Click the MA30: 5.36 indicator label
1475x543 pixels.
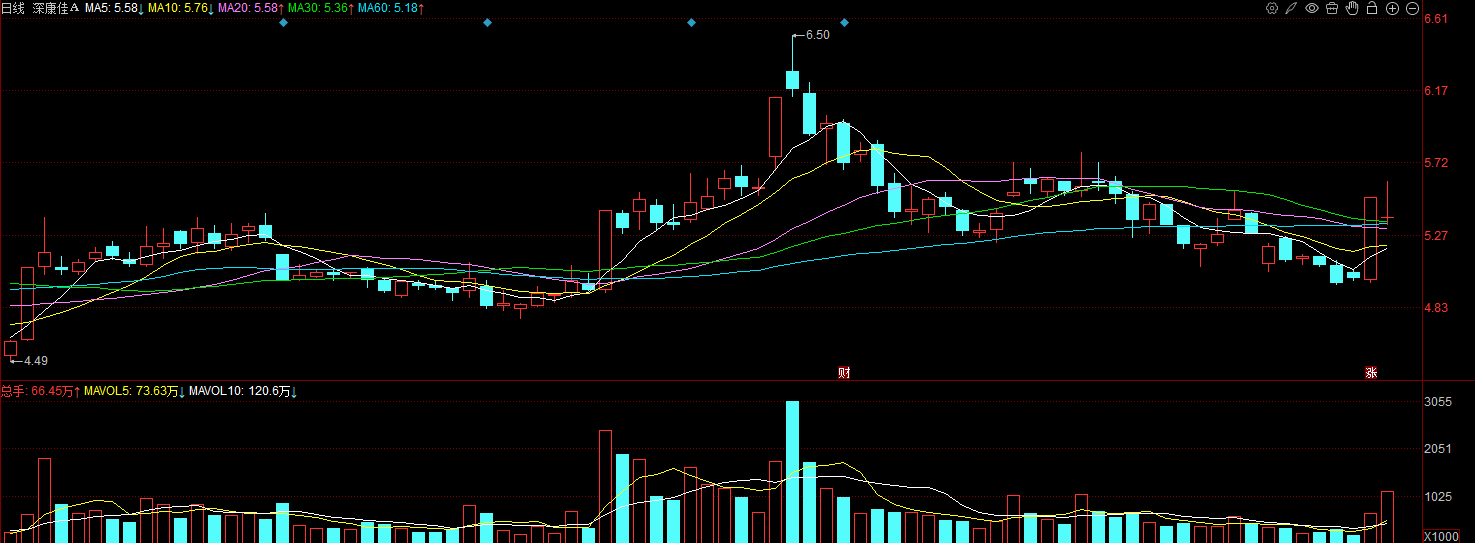321,8
